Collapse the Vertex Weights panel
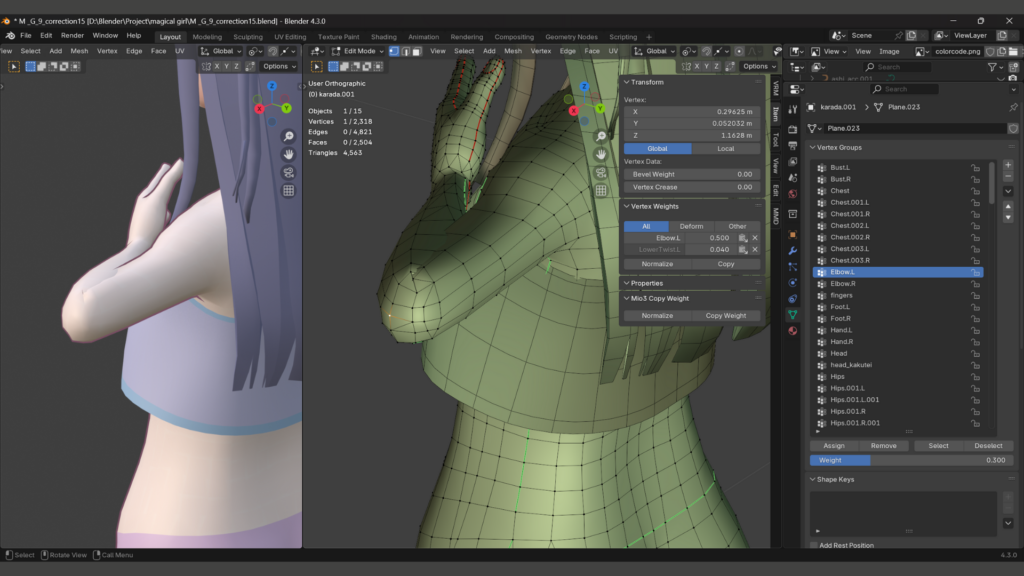1024x576 pixels. click(626, 206)
